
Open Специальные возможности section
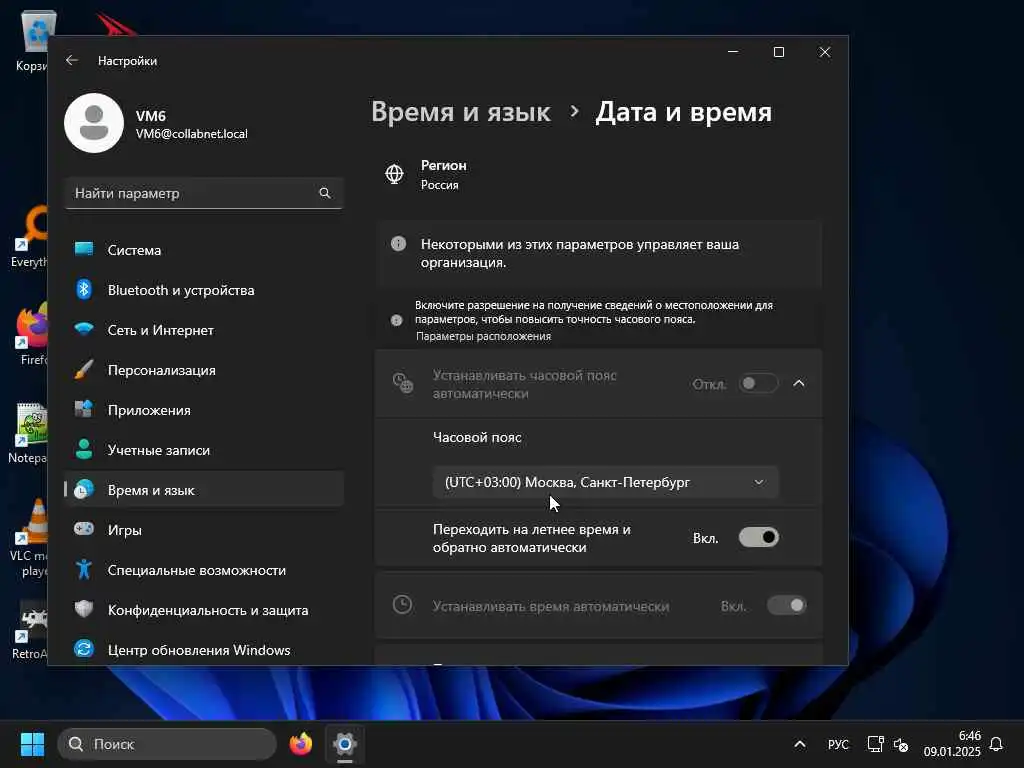pos(204,569)
